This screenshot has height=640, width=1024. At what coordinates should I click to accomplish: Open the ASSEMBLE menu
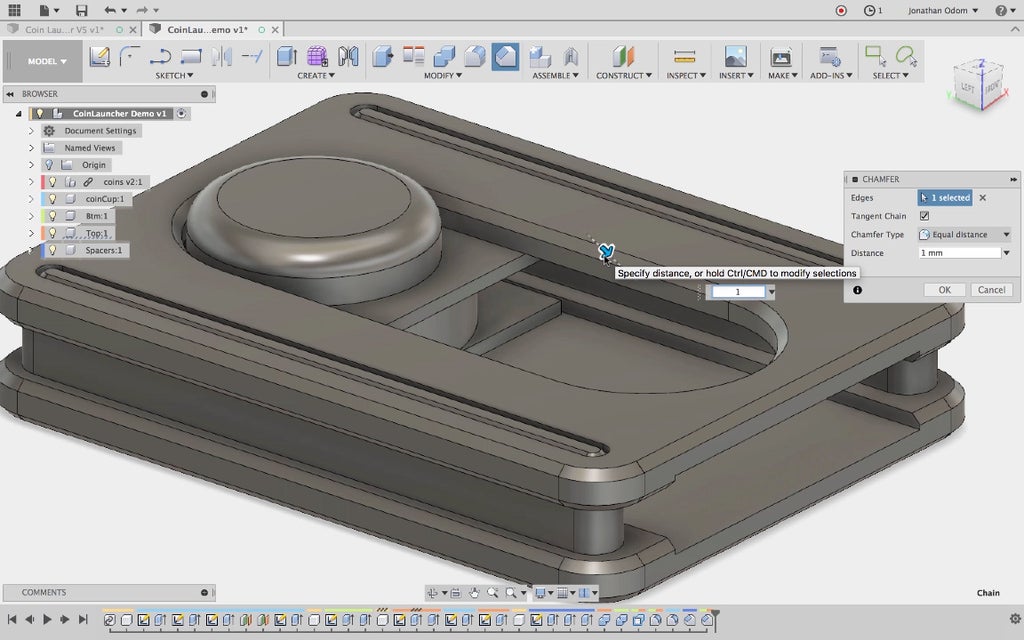(555, 76)
